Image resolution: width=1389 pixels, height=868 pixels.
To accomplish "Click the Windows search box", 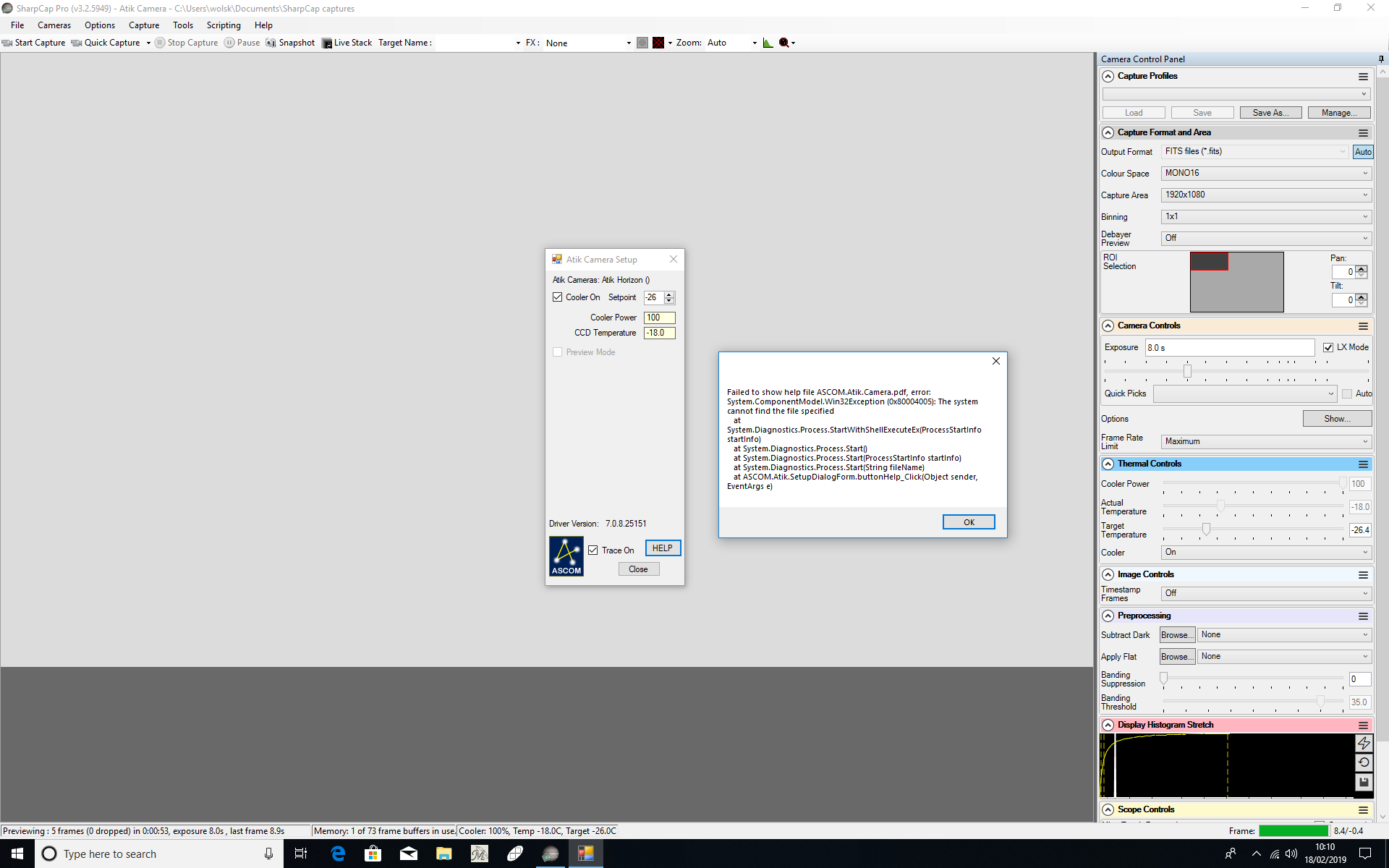I will tap(159, 854).
